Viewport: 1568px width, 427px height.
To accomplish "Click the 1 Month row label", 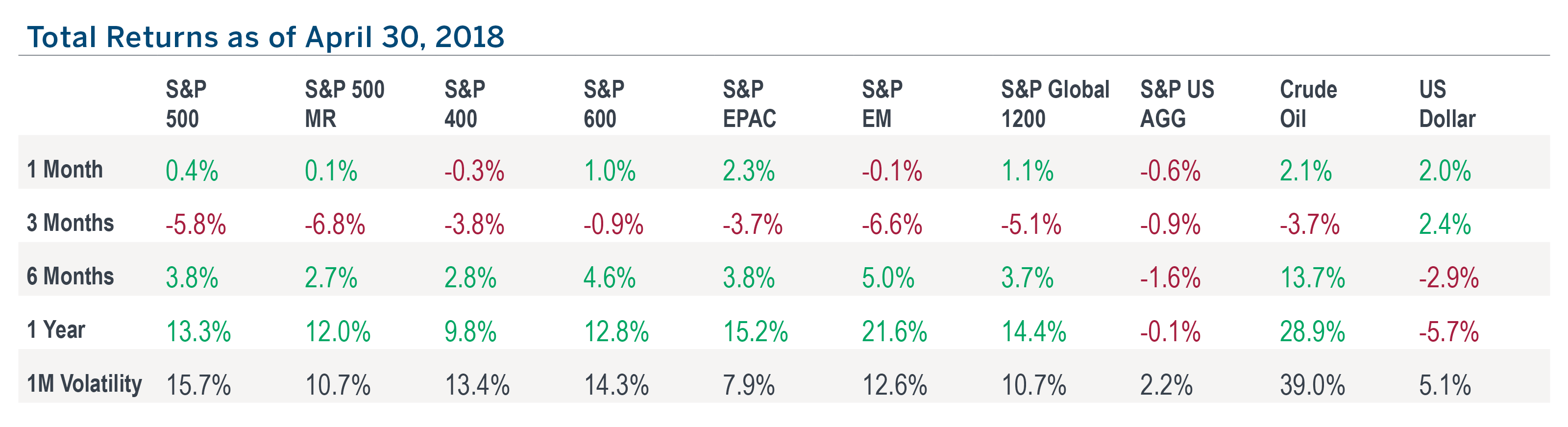I will tap(65, 169).
